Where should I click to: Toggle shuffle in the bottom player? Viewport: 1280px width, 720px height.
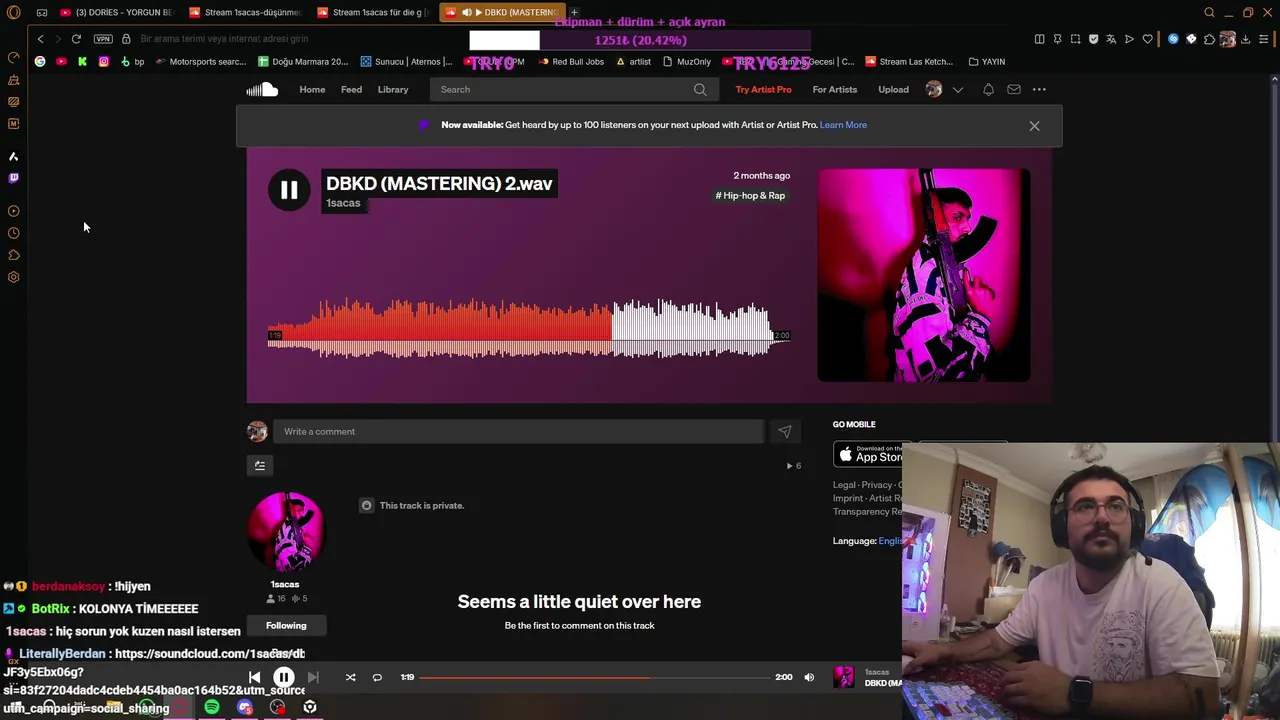350,677
